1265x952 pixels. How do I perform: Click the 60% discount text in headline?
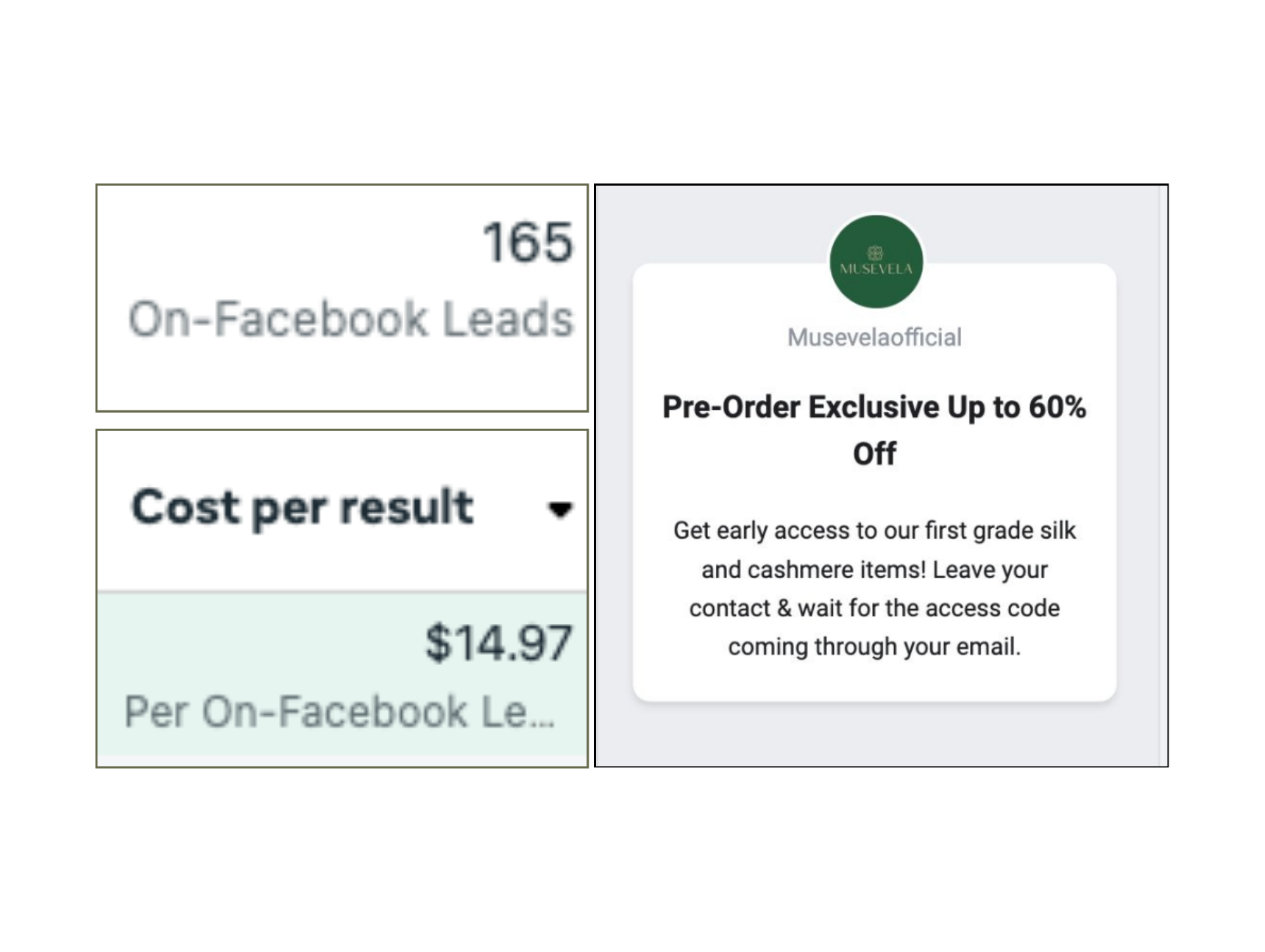1057,407
